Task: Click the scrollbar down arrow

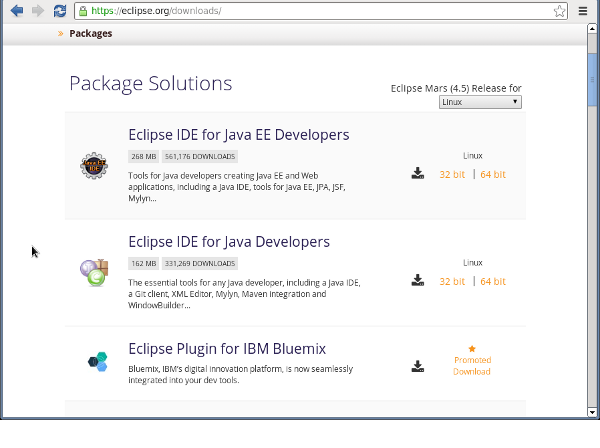Action: click(592, 412)
